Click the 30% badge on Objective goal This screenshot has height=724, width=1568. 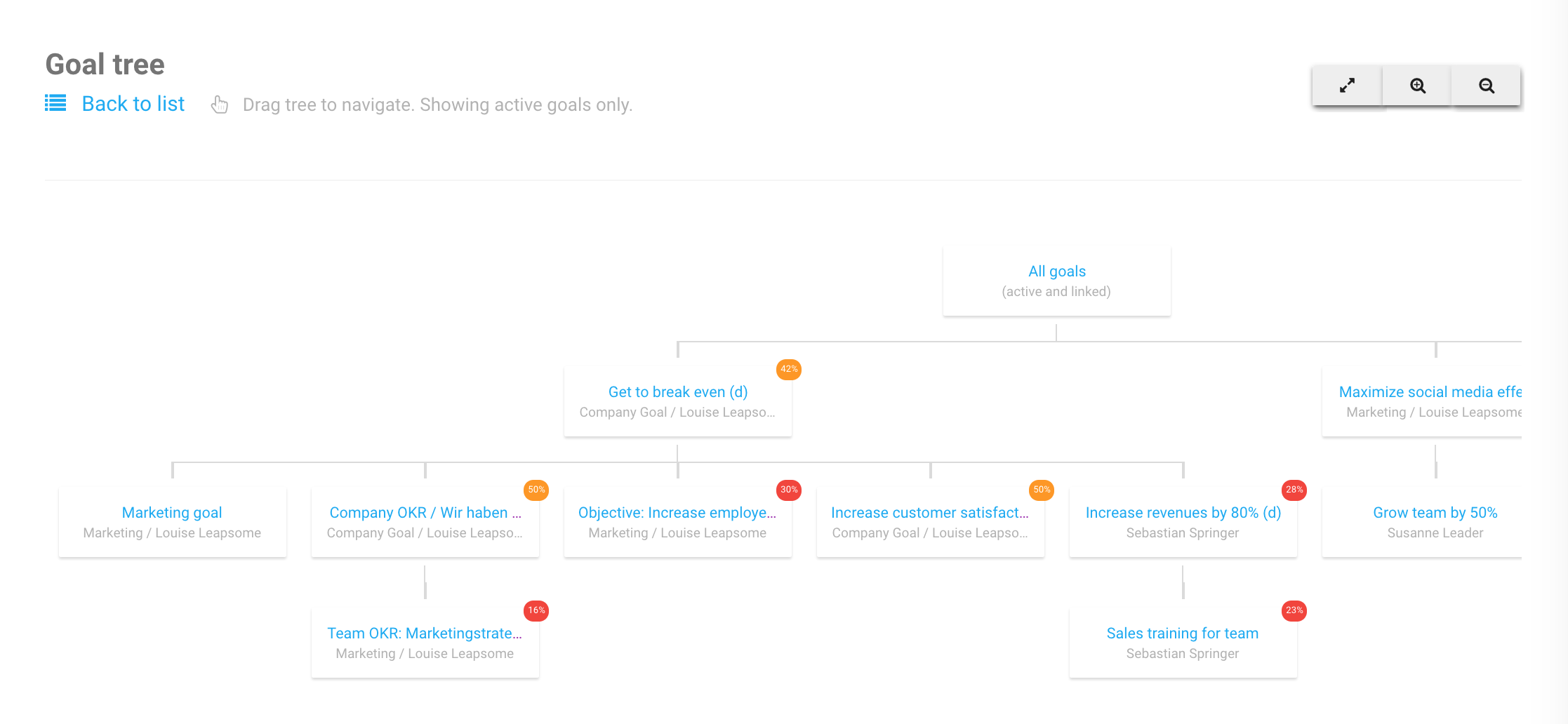tap(789, 490)
